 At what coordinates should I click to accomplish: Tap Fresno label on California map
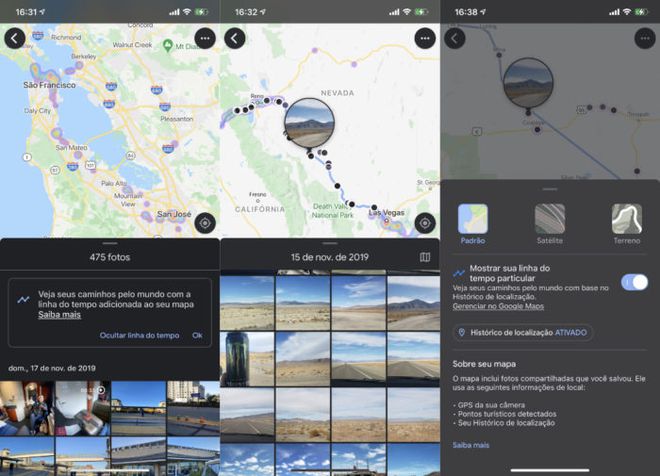(258, 194)
